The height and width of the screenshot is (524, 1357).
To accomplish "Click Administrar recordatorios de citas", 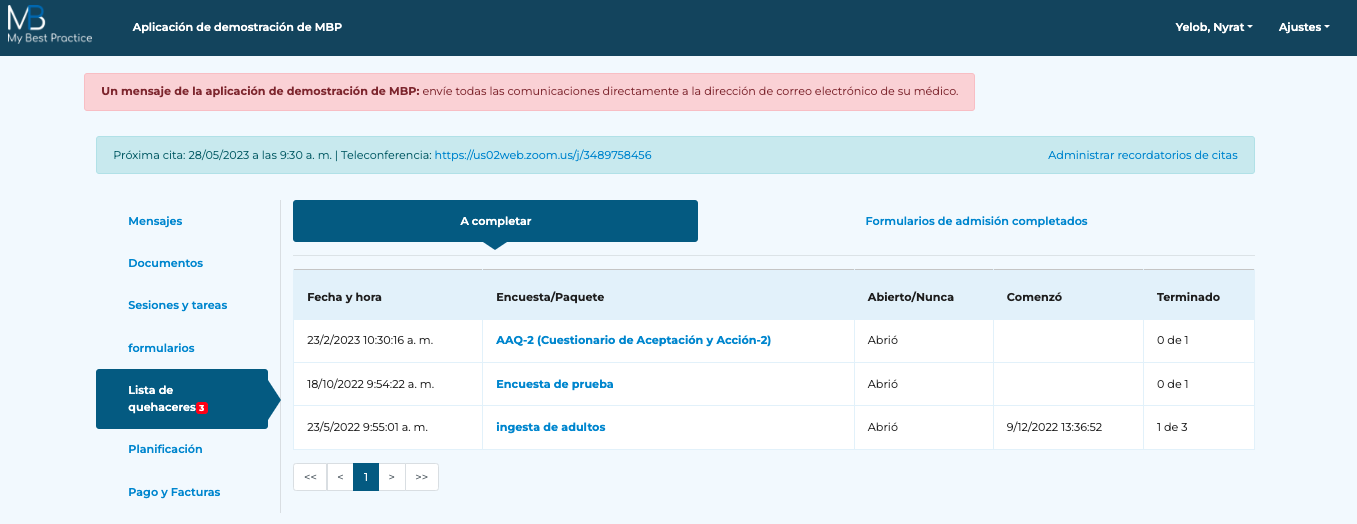I will point(1142,155).
